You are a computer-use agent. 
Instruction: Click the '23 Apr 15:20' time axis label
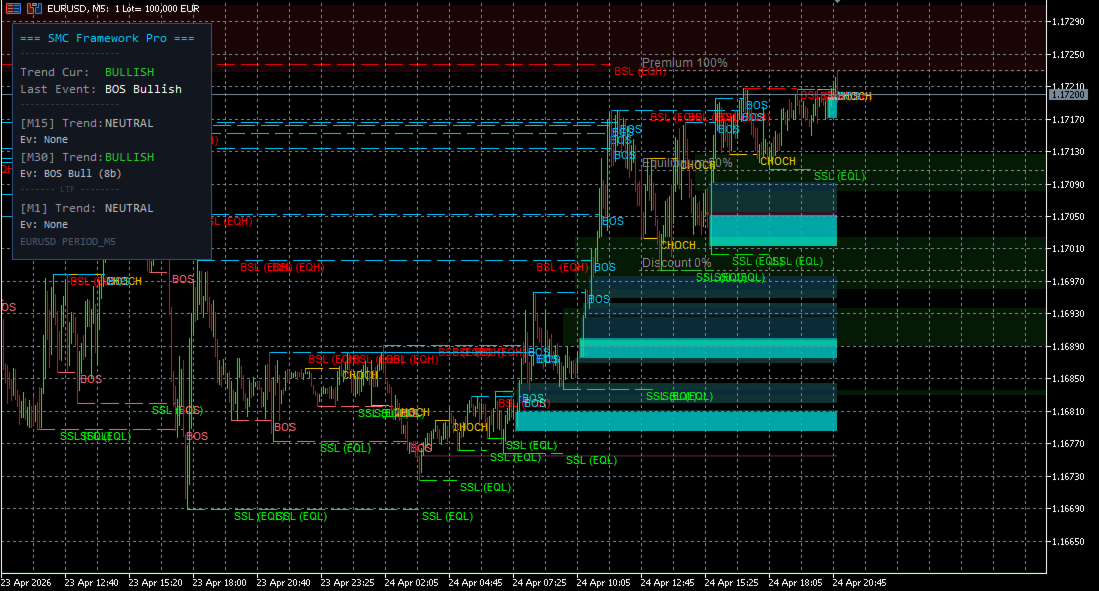point(156,583)
